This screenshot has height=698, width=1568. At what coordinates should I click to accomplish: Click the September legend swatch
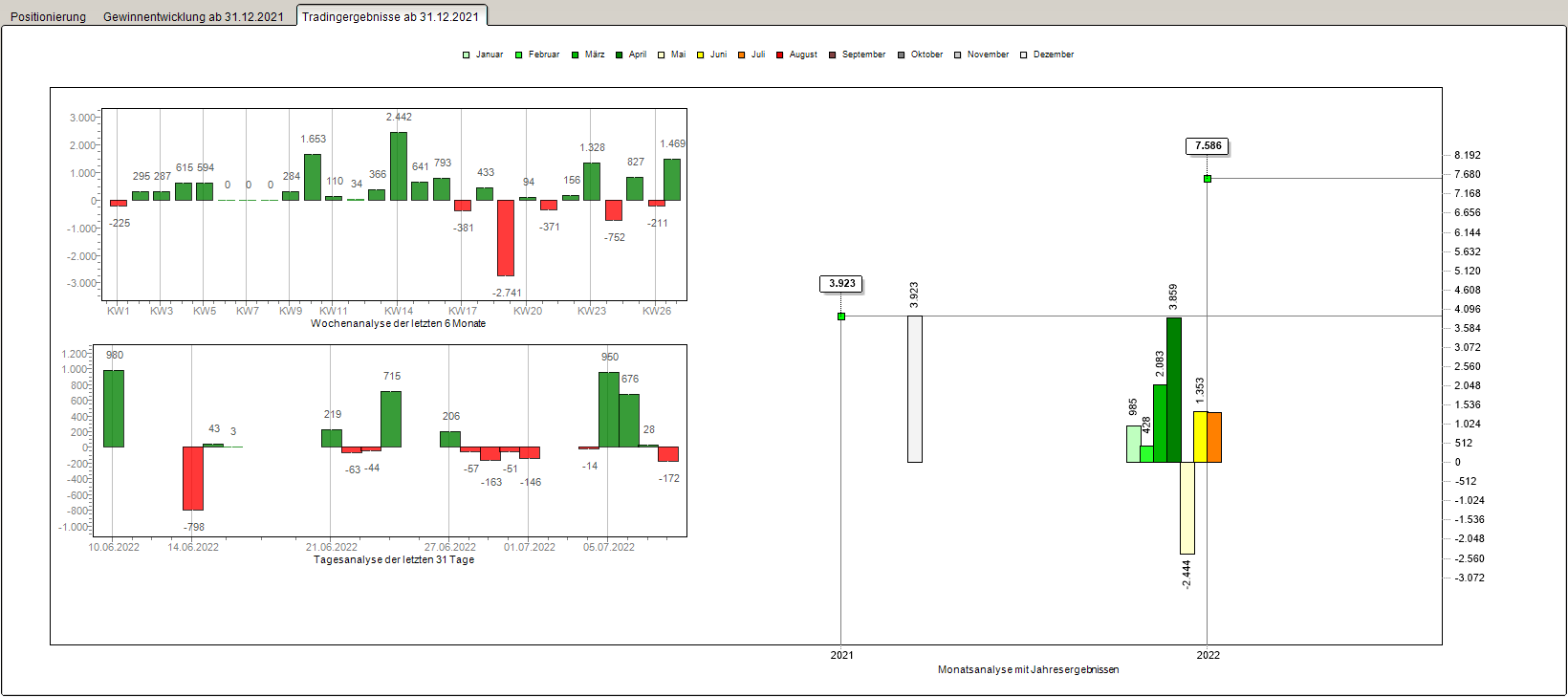(x=833, y=55)
